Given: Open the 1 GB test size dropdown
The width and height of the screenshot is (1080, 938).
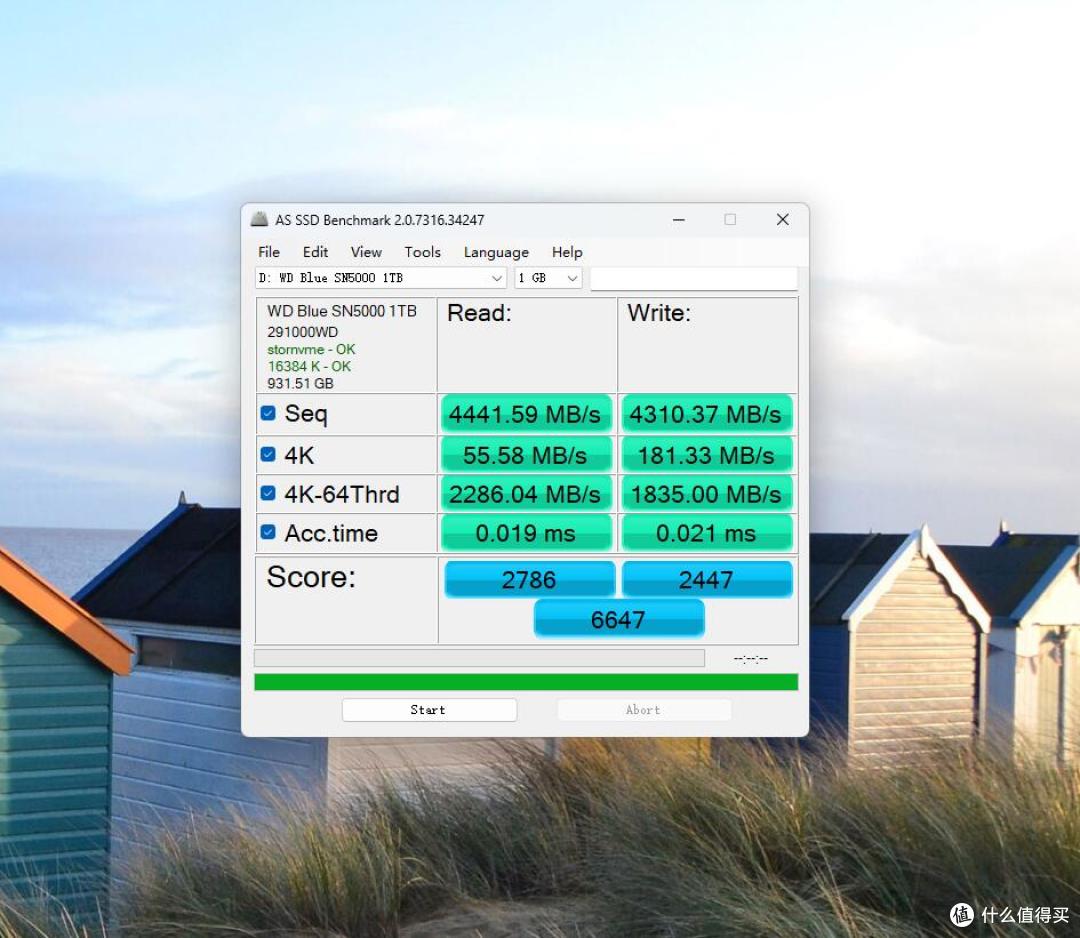Looking at the screenshot, I should click(x=548, y=278).
